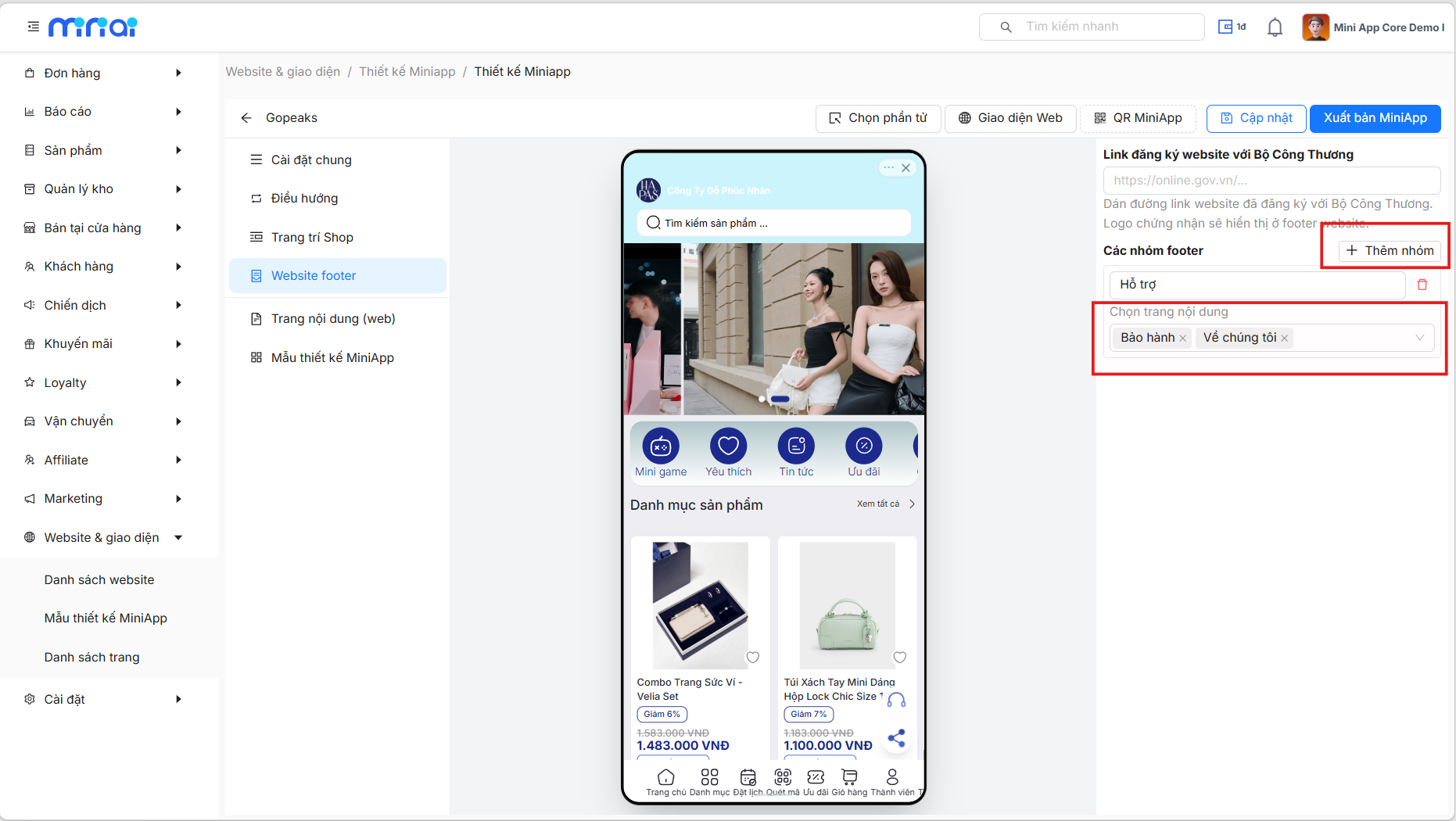Image resolution: width=1456 pixels, height=821 pixels.
Task: Click the Thêm nhóm button
Action: tap(1390, 251)
